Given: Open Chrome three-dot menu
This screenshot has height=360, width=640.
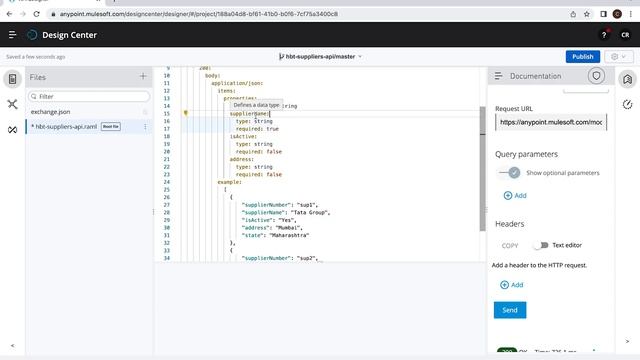Looking at the screenshot, I should [x=631, y=14].
